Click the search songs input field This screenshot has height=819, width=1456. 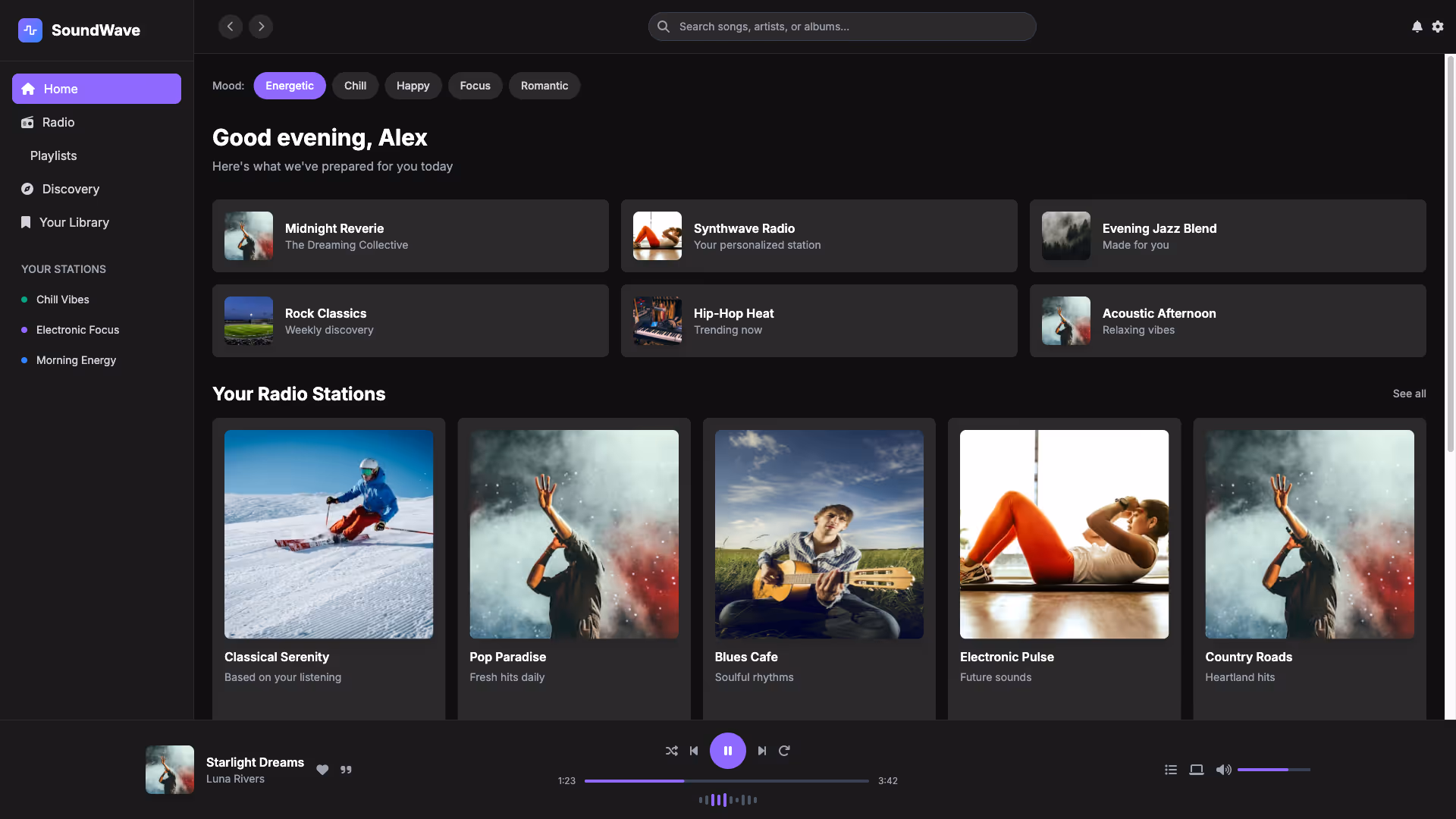[x=842, y=27]
